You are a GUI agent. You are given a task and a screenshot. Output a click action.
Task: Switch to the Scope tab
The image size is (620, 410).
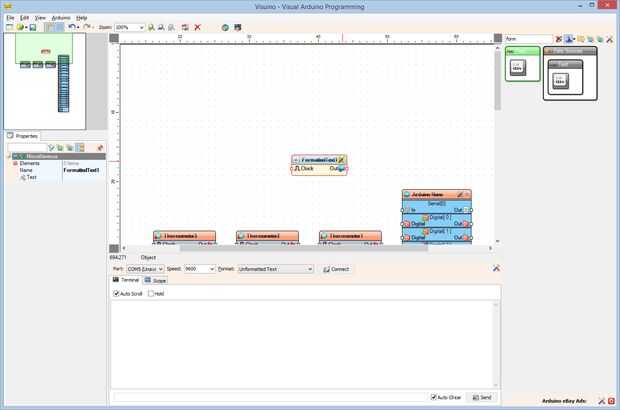(155, 280)
